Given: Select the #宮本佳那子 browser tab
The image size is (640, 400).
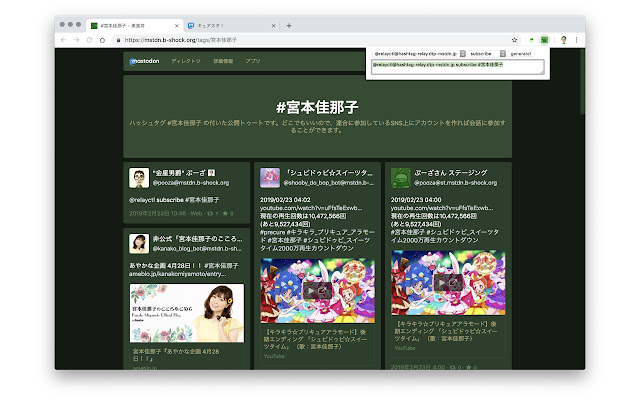Looking at the screenshot, I should point(135,26).
